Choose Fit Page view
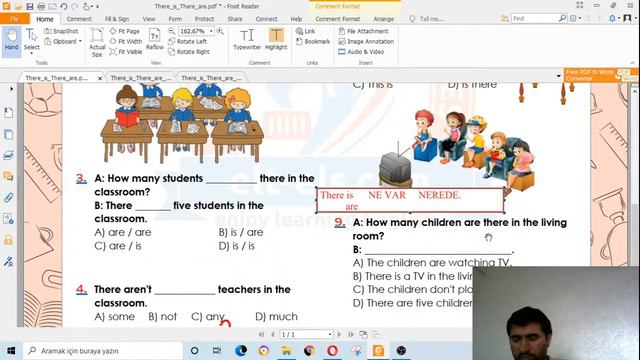Image resolution: width=640 pixels, height=360 pixels. coord(125,31)
